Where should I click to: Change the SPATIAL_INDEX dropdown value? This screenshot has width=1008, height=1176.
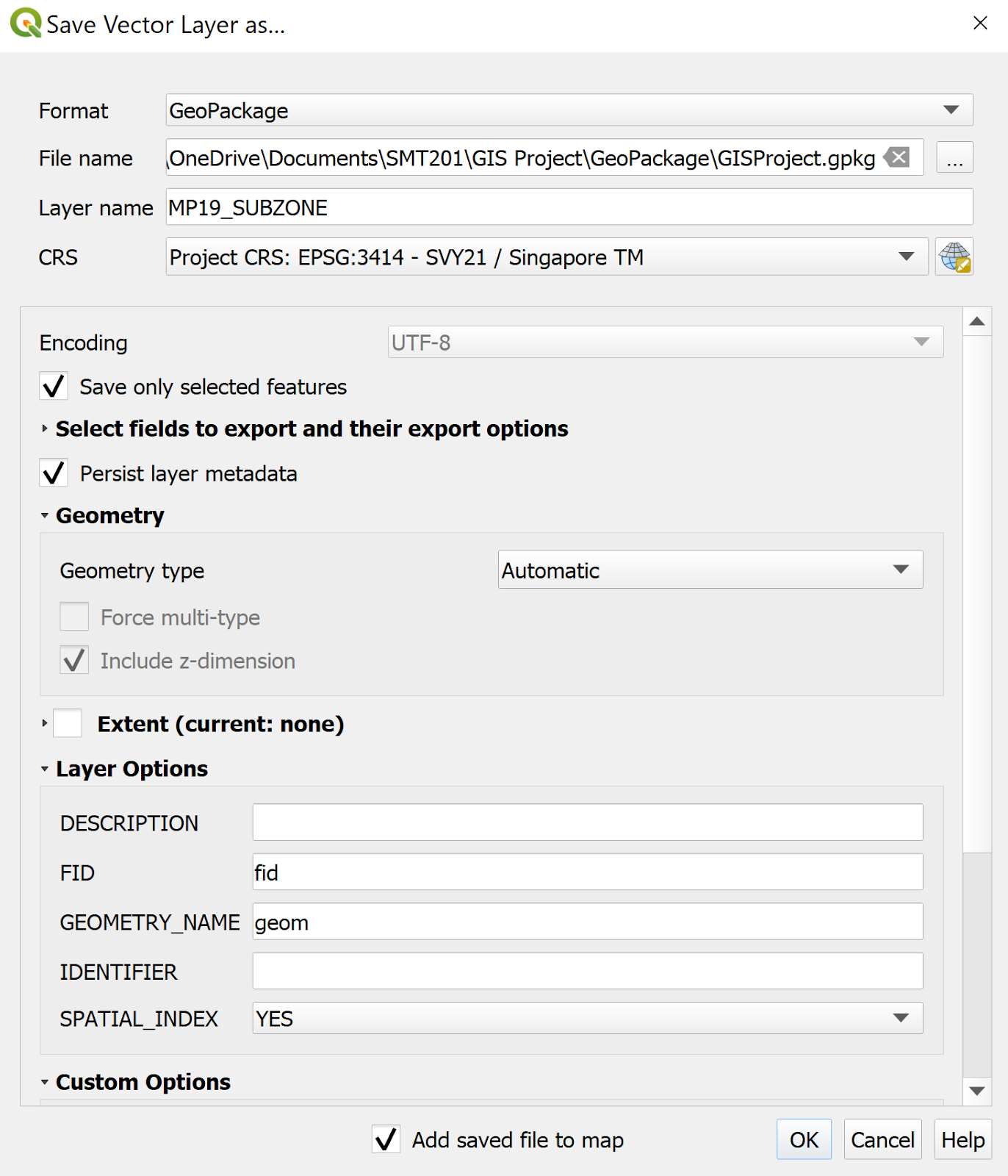587,1019
